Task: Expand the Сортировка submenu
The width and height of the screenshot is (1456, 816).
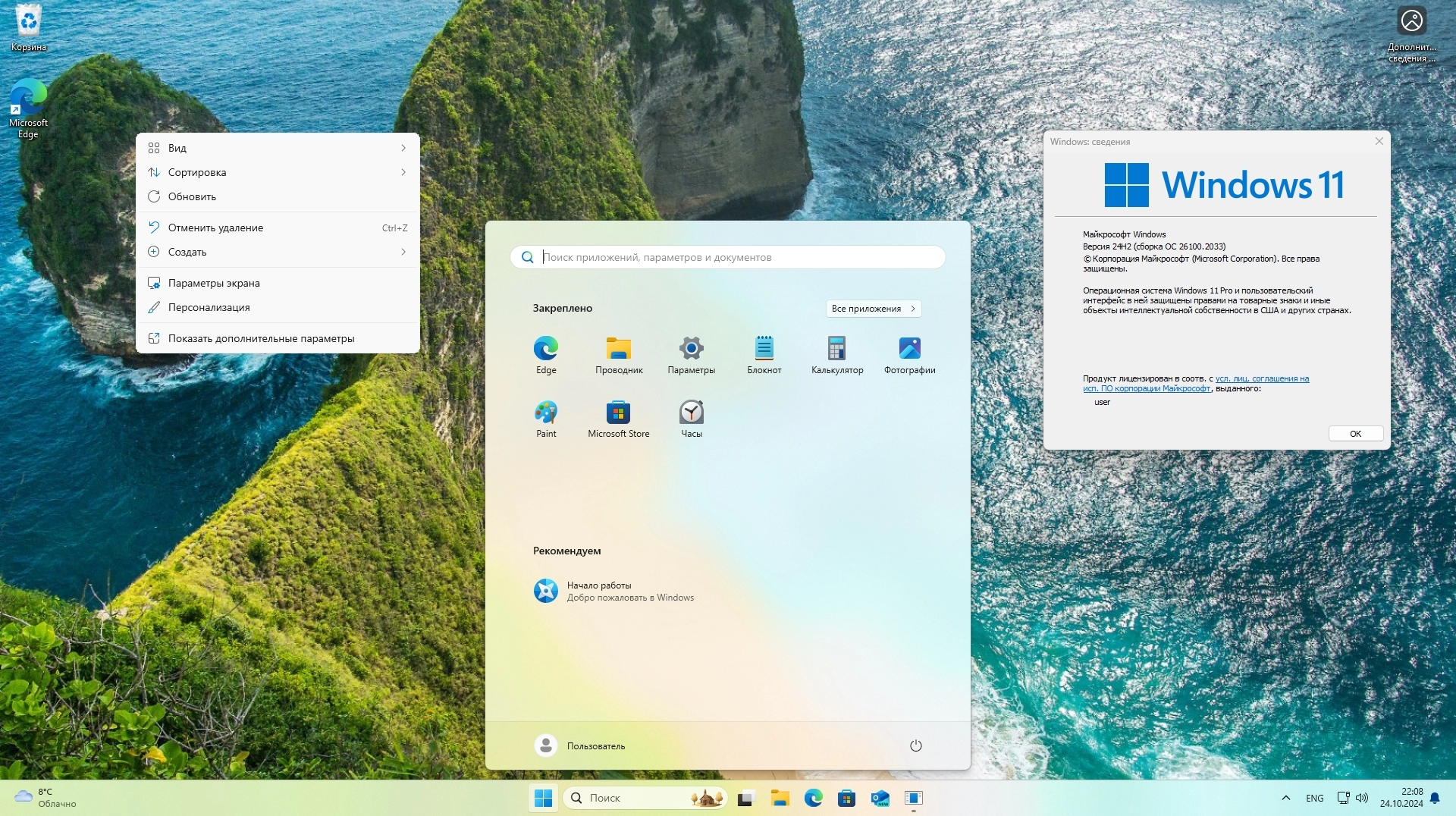Action: 278,172
